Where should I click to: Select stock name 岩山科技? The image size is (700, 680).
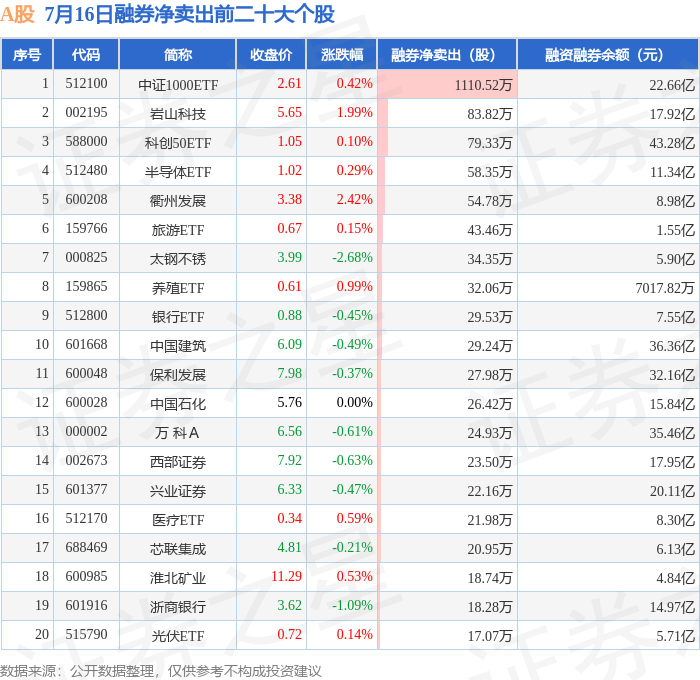(178, 113)
